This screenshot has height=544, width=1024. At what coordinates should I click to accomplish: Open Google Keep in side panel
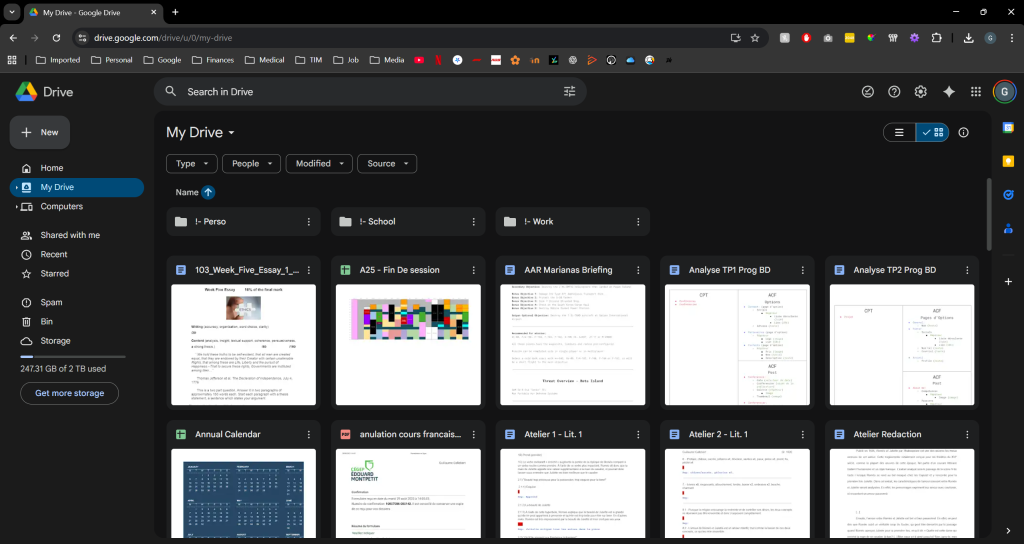[1008, 161]
